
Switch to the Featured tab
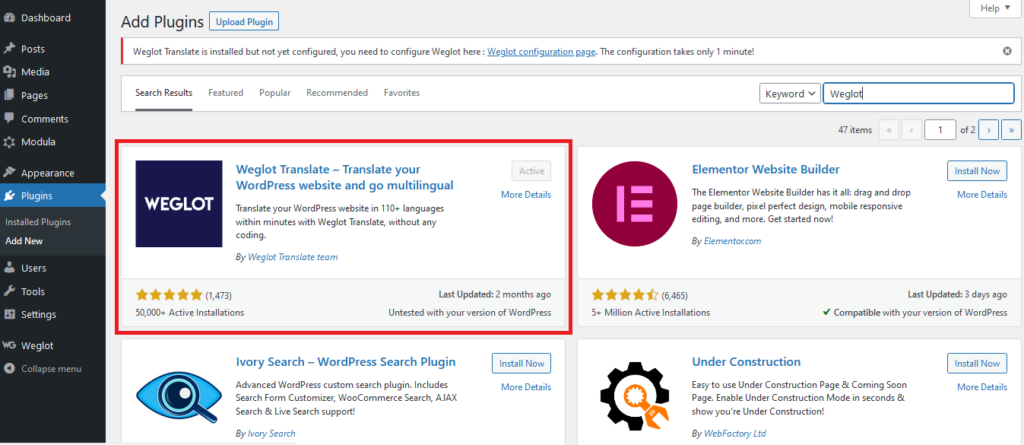click(x=225, y=93)
